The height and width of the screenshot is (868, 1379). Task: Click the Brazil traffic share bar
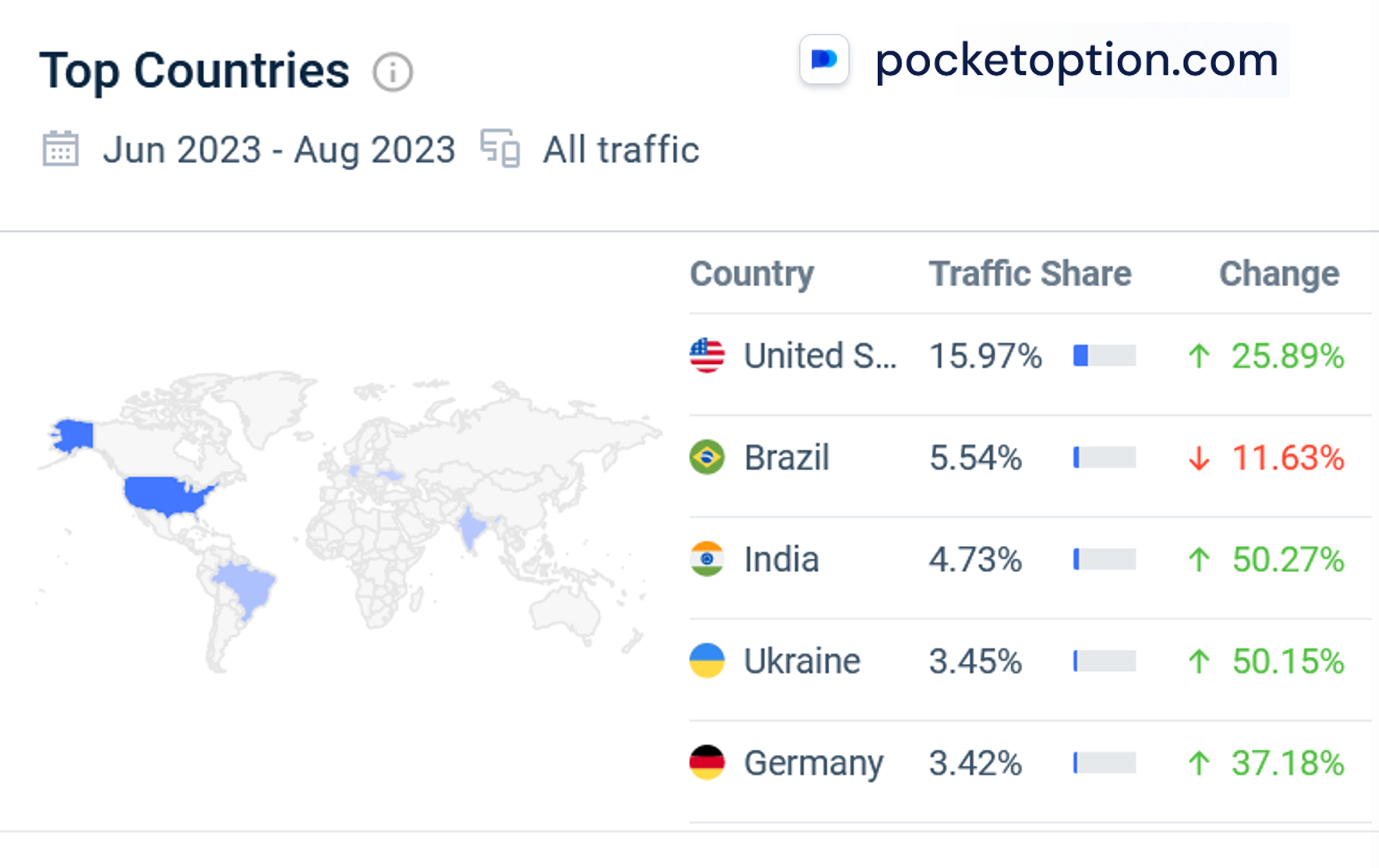(1104, 457)
